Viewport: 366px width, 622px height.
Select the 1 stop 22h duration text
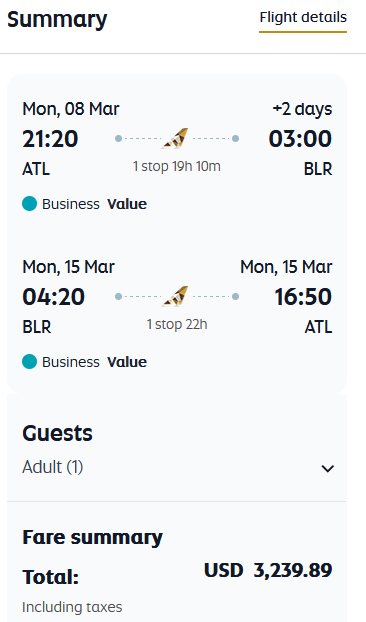coord(177,324)
